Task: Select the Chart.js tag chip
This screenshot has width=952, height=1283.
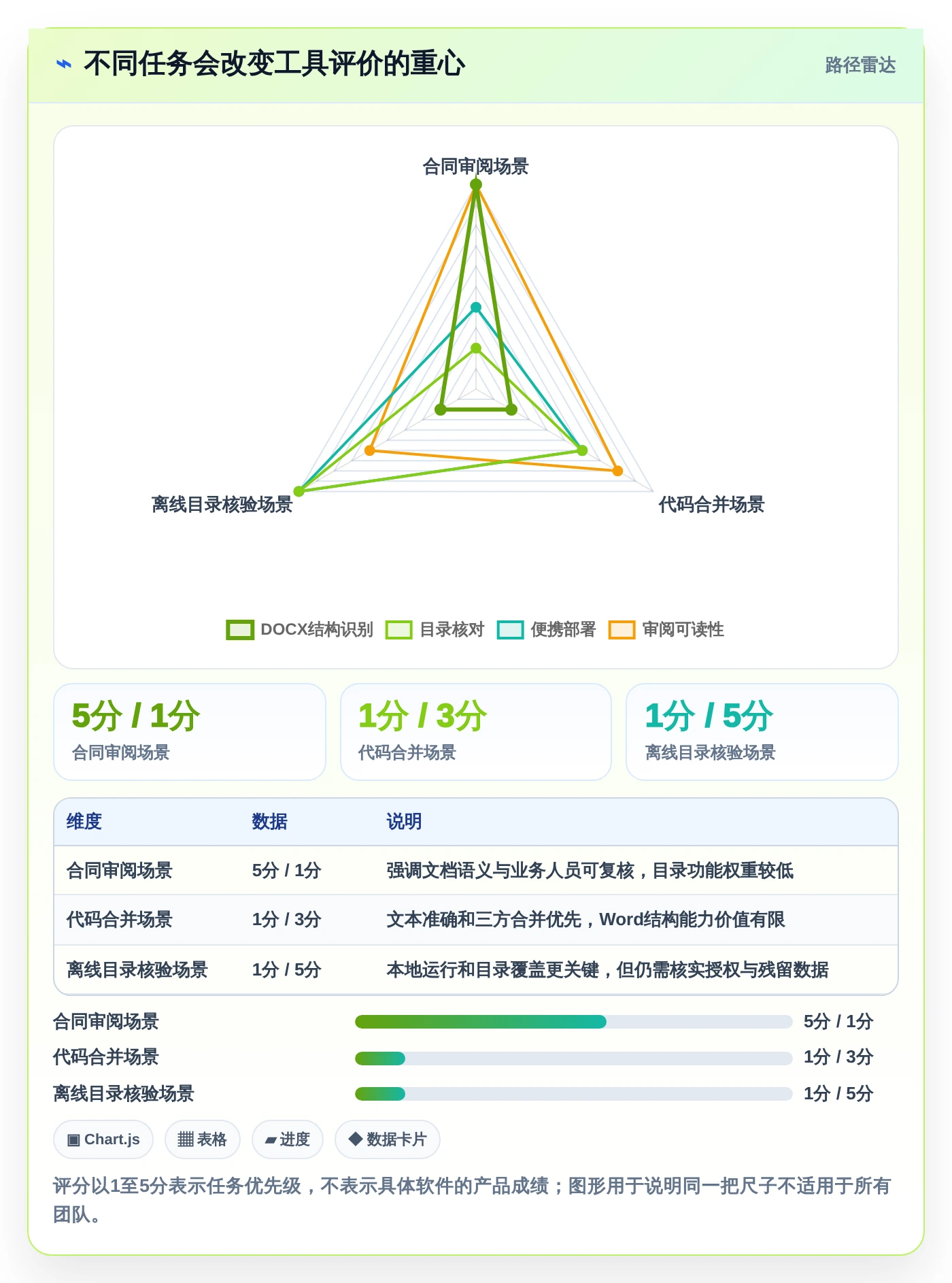Action: 103,1139
